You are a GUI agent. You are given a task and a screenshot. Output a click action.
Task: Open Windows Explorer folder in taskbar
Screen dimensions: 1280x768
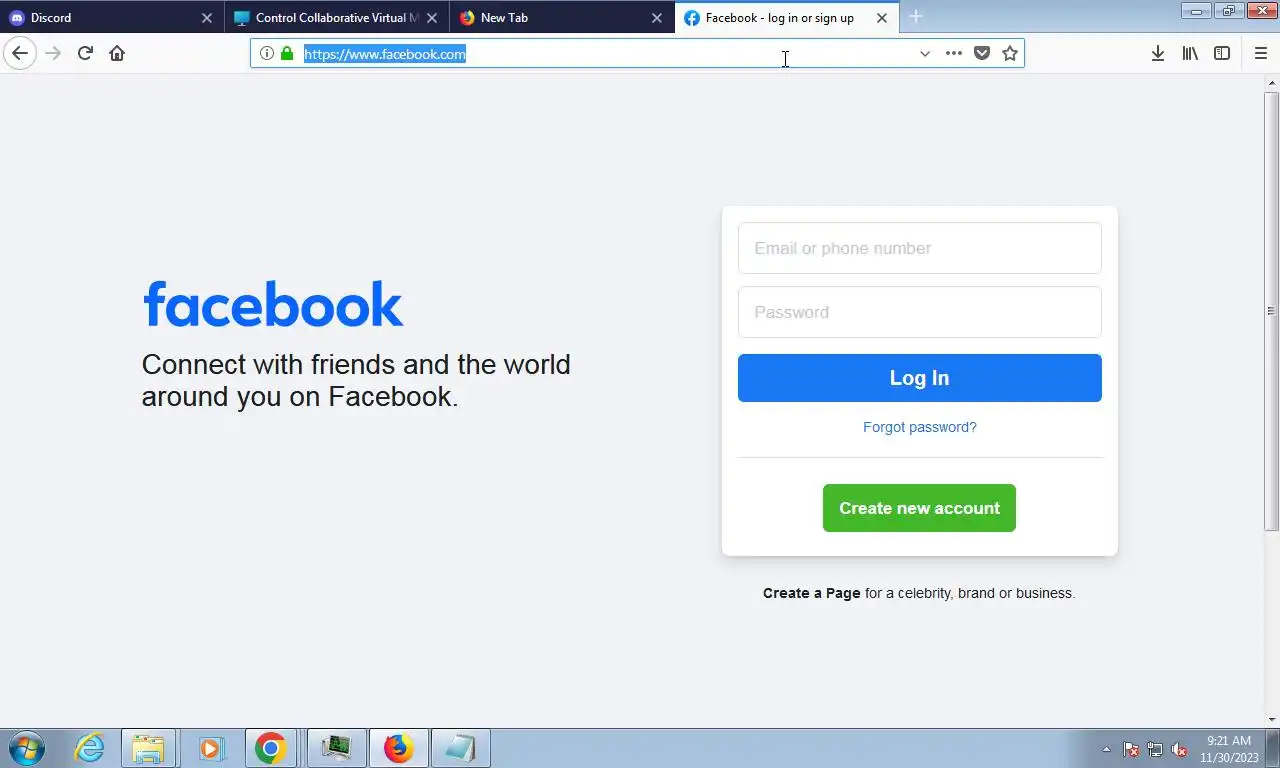(148, 748)
